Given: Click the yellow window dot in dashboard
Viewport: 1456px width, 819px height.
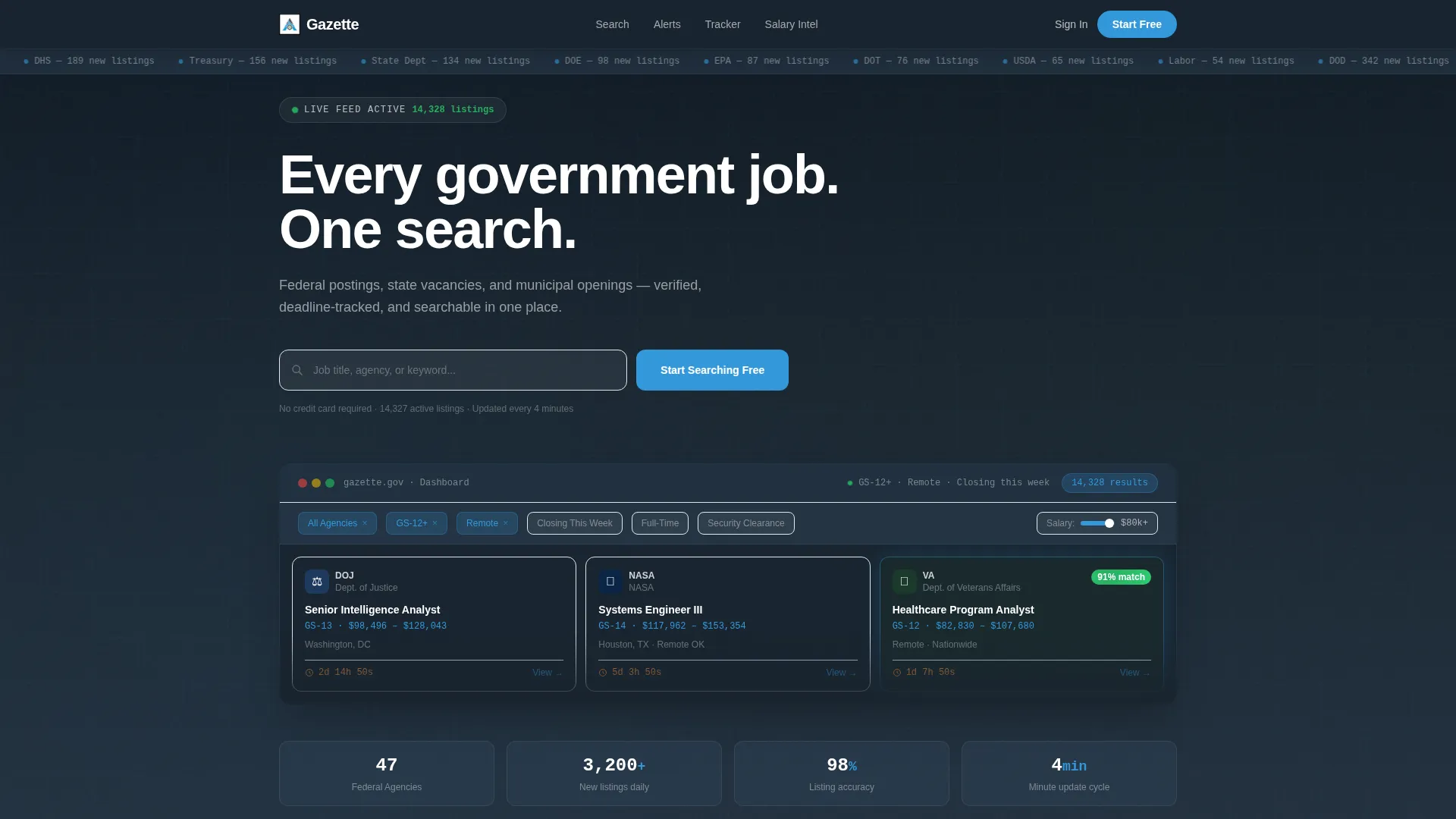Looking at the screenshot, I should 316,483.
